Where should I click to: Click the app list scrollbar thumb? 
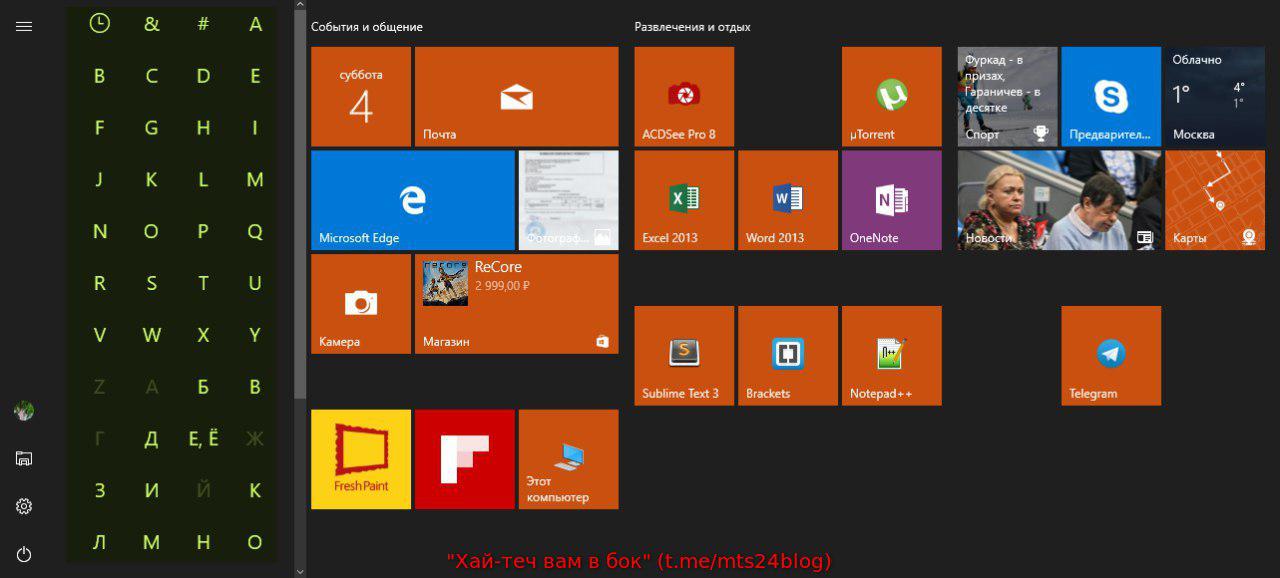pos(300,206)
